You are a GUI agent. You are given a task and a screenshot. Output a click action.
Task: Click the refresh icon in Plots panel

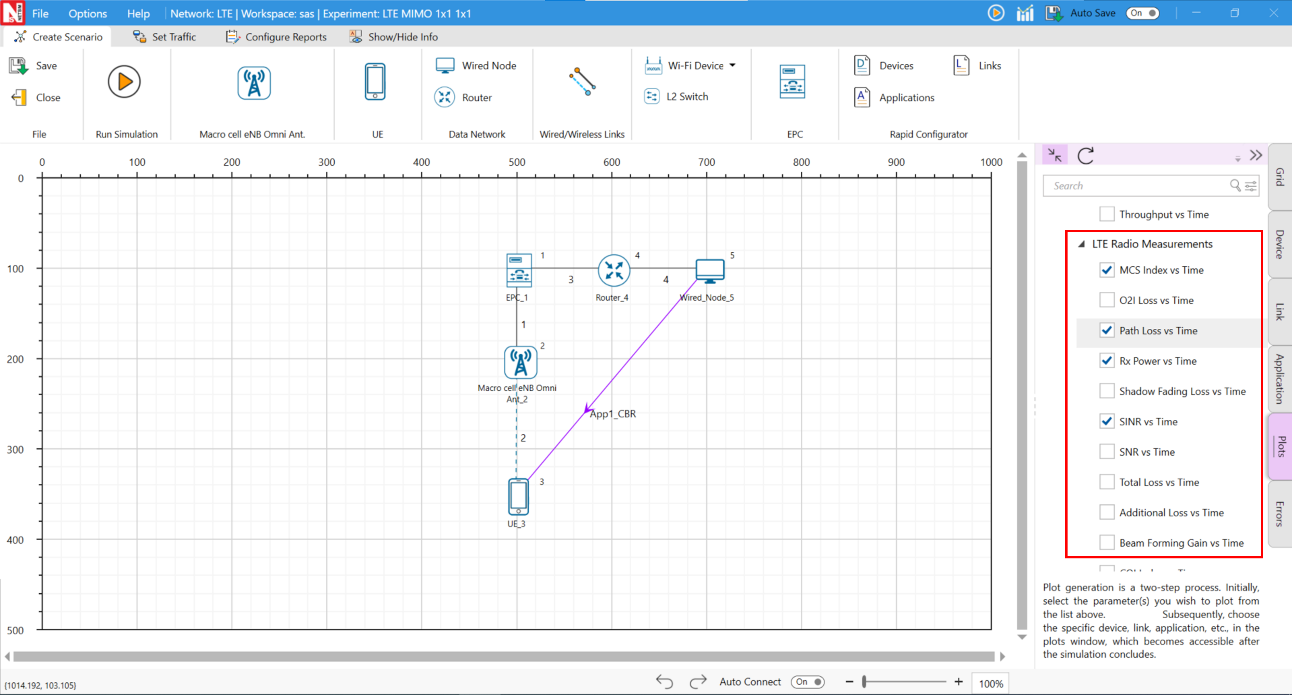click(x=1086, y=155)
